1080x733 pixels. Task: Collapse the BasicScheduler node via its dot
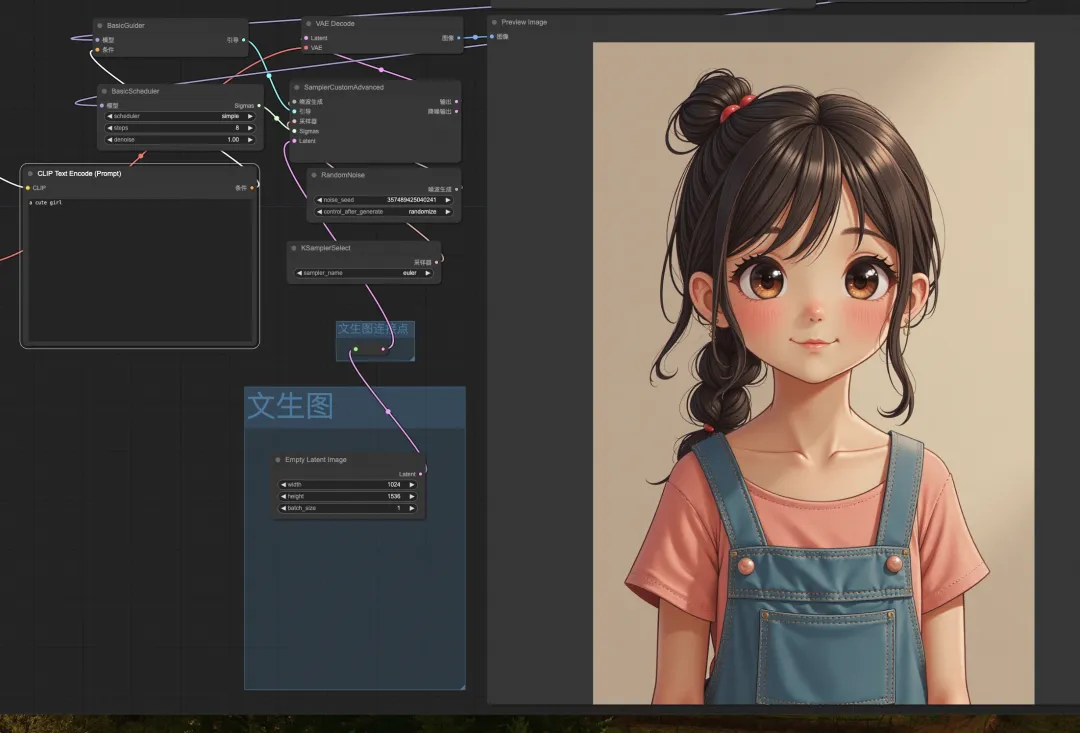(x=104, y=91)
